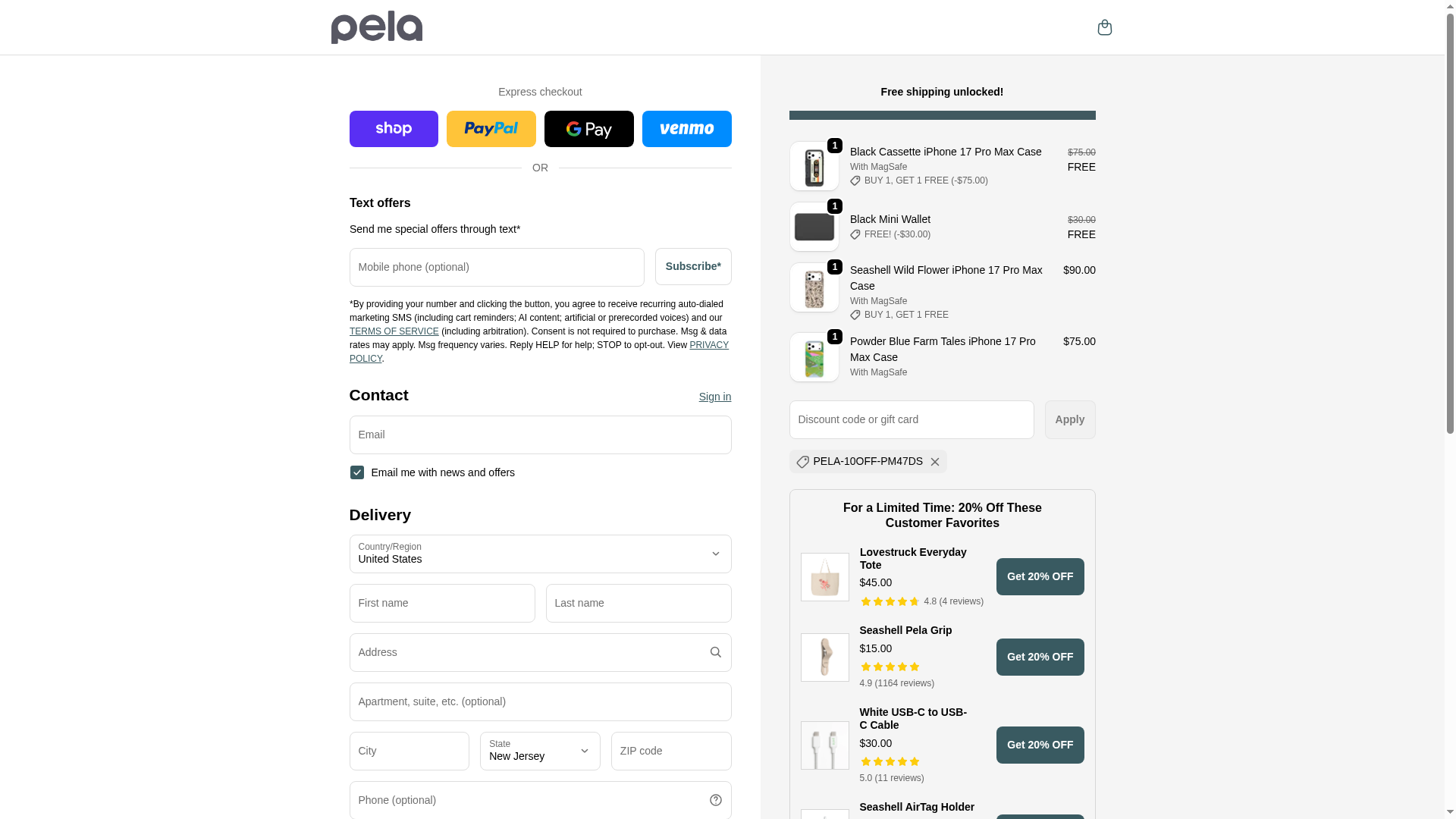Remove the PELA-10OFF-PM47DS discount code
The width and height of the screenshot is (1456, 819).
pyautogui.click(x=935, y=462)
